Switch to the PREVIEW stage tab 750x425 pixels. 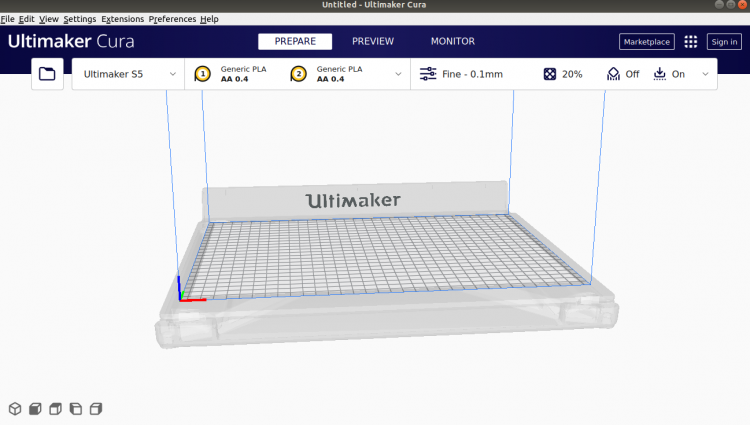click(x=373, y=42)
